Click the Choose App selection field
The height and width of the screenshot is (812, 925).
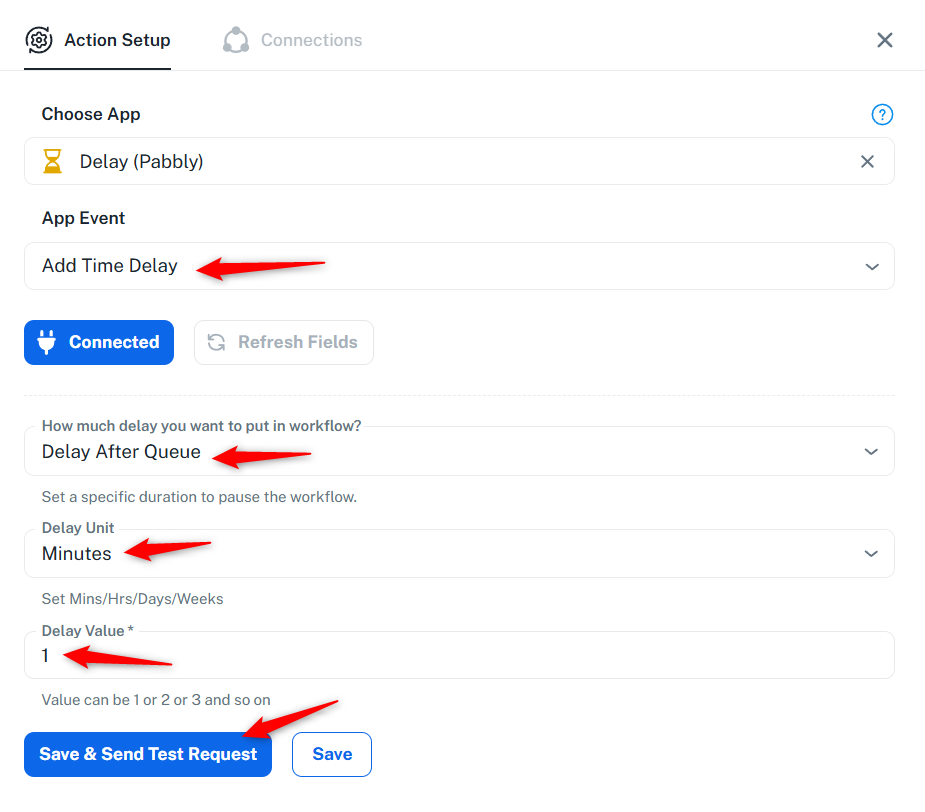(x=459, y=161)
